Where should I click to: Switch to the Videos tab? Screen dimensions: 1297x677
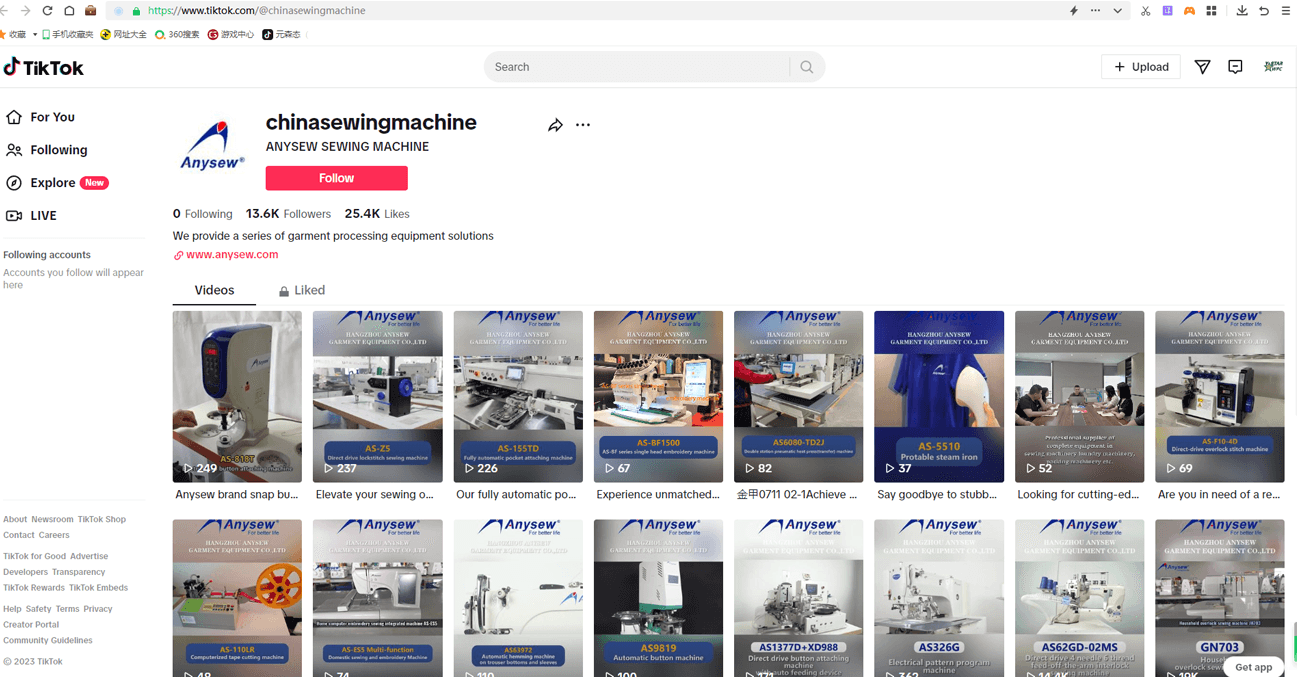tap(214, 290)
